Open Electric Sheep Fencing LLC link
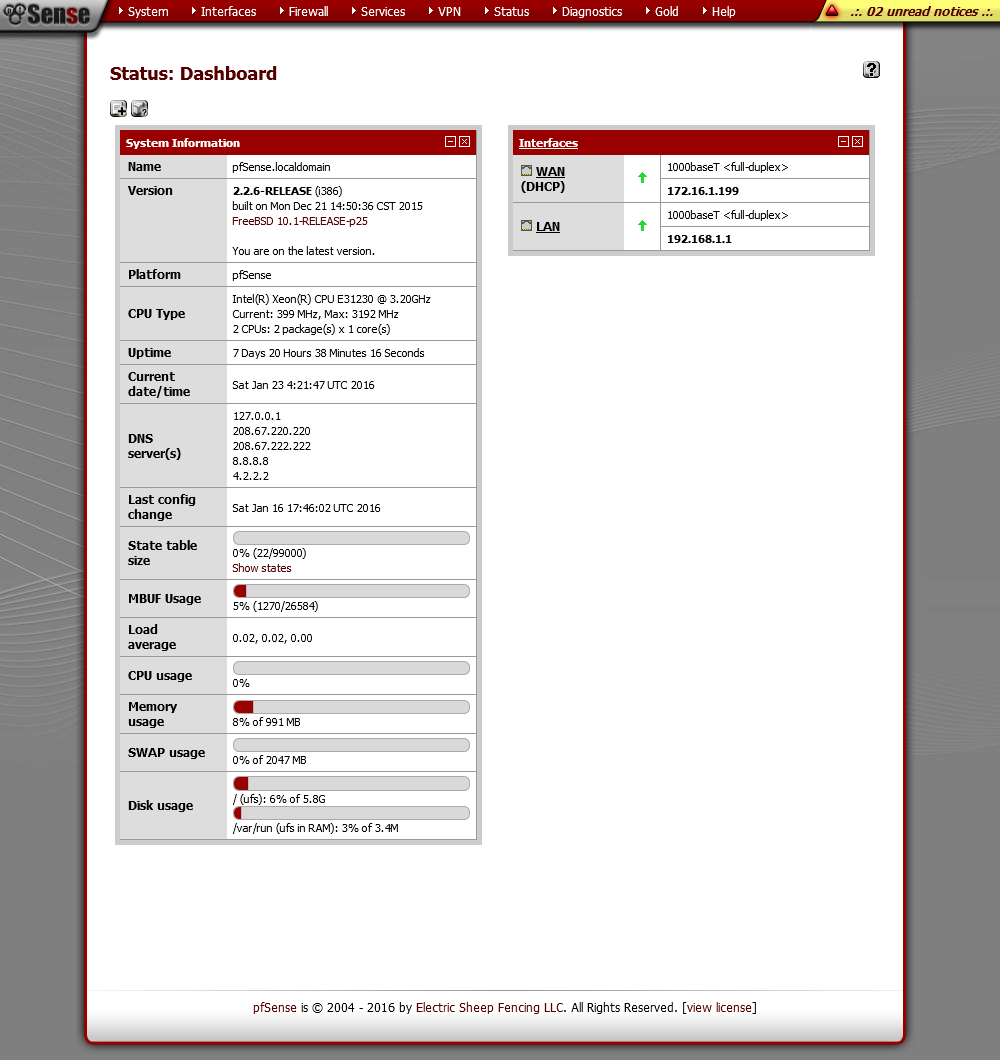 coord(490,1007)
